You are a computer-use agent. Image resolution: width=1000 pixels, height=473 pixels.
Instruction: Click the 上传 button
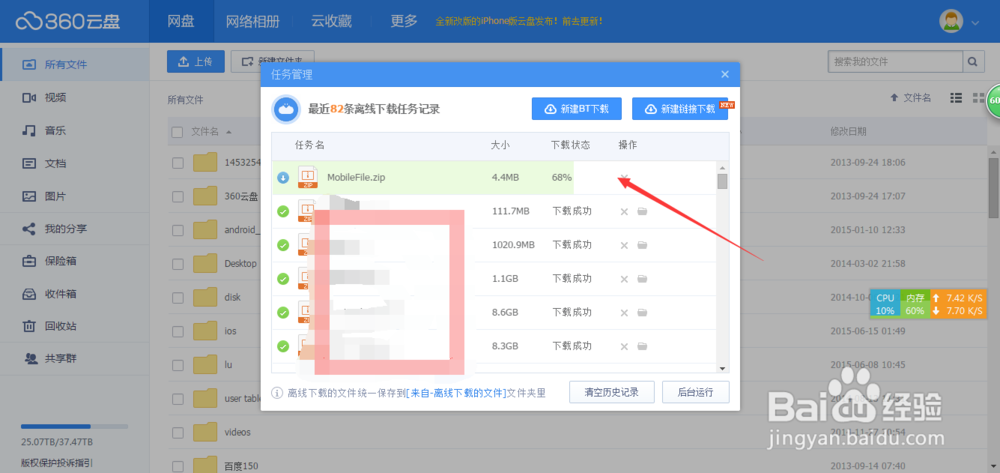pyautogui.click(x=196, y=61)
